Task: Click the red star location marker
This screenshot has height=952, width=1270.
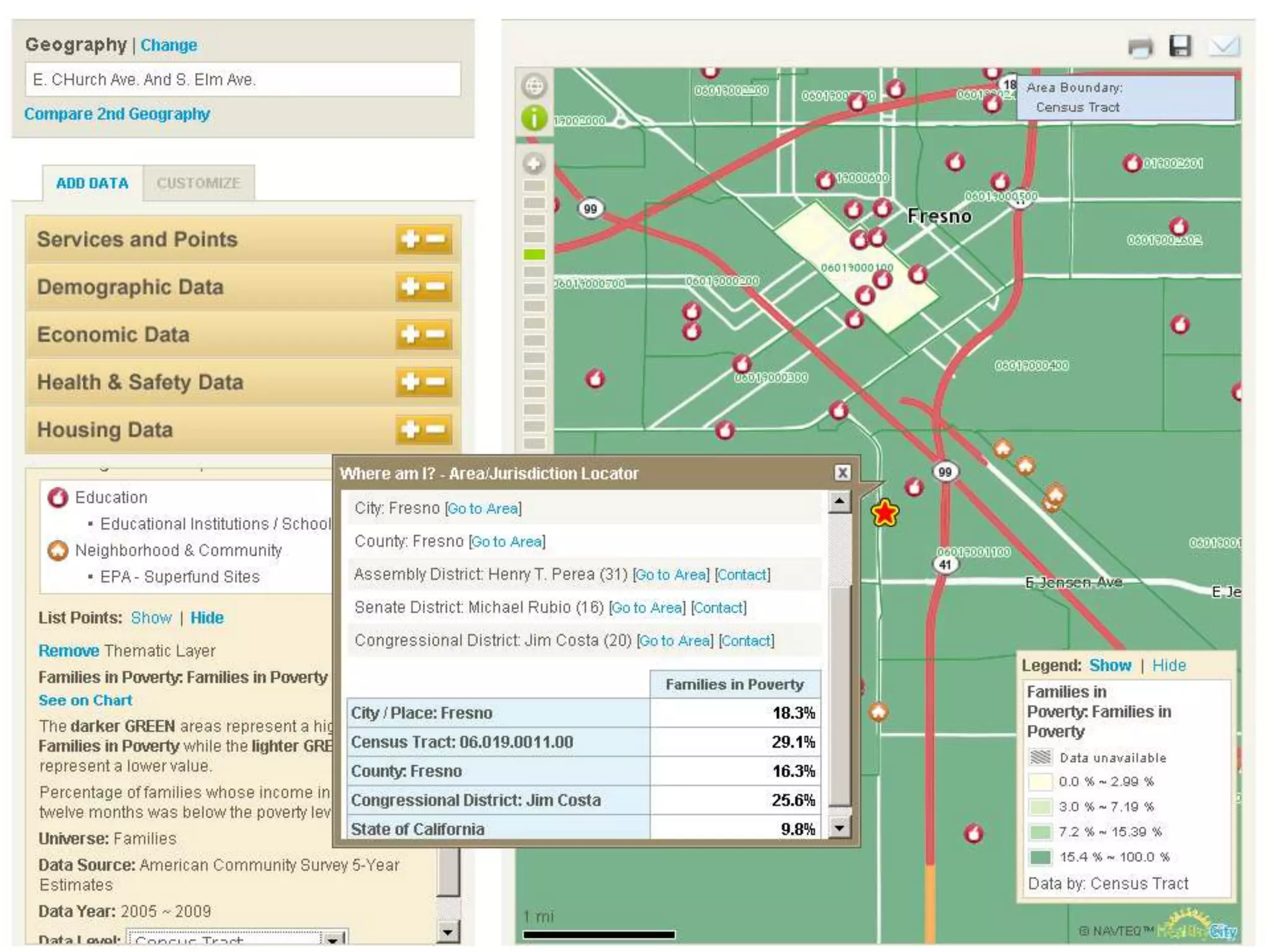Action: coord(884,513)
